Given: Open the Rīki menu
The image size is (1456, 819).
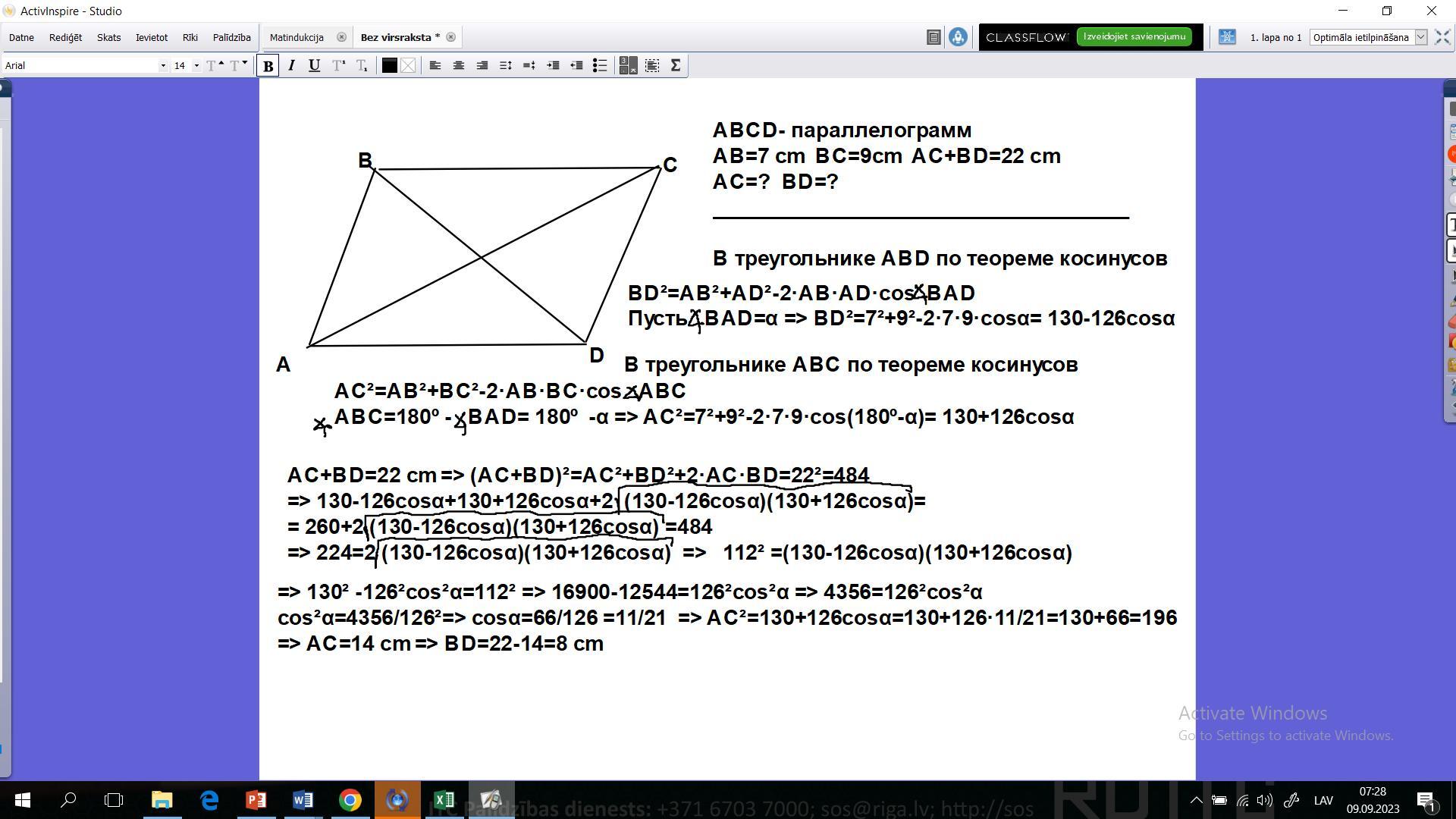Looking at the screenshot, I should pyautogui.click(x=190, y=37).
